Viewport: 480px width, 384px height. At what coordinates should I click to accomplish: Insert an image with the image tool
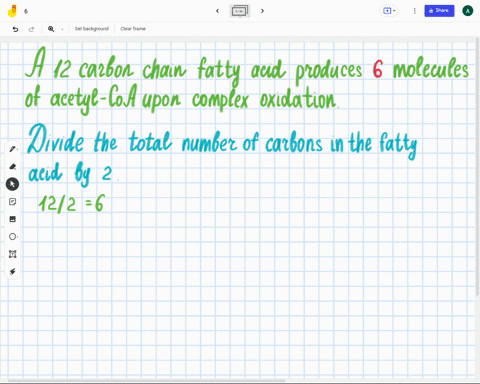coord(13,219)
